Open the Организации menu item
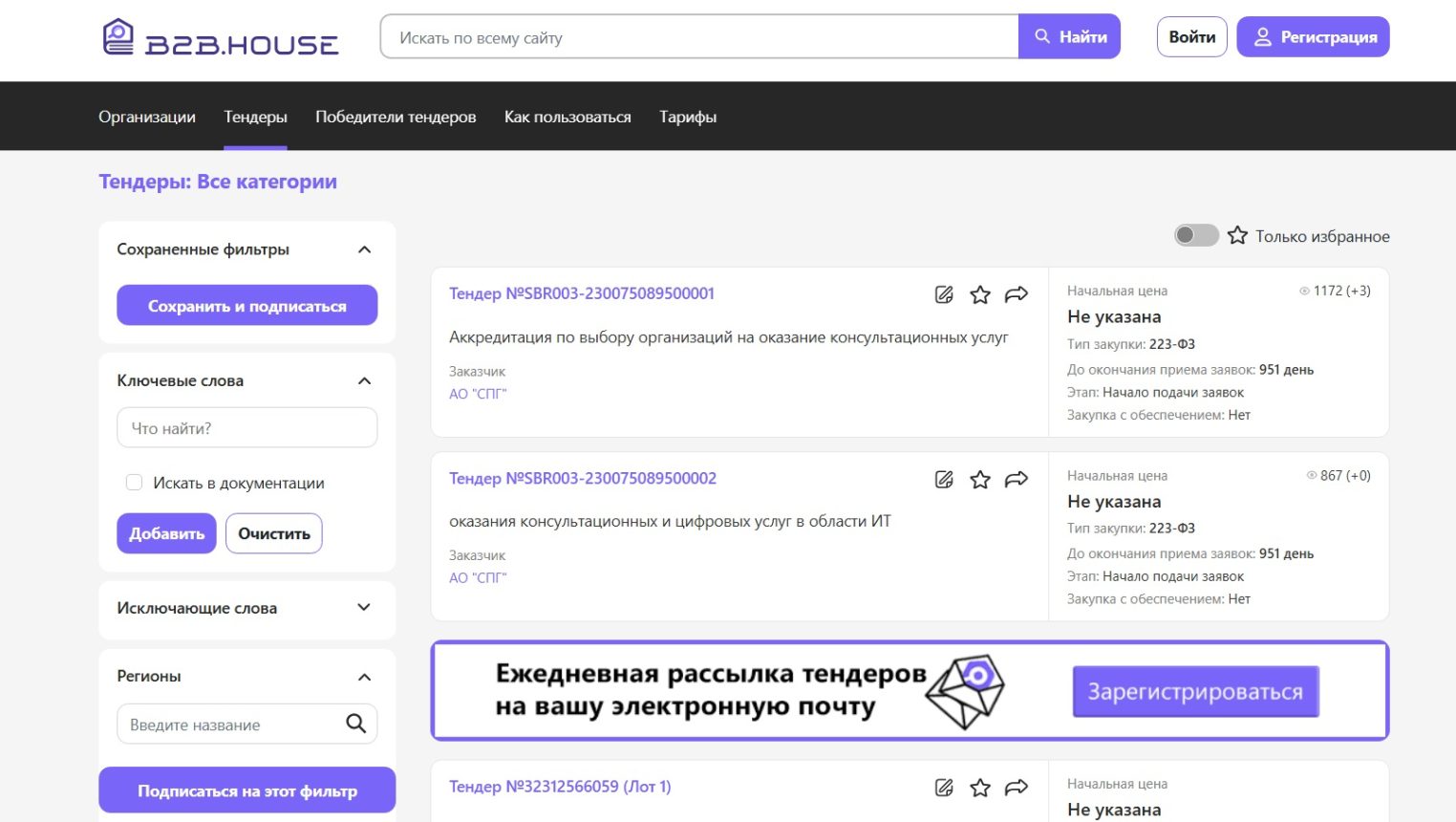 (x=147, y=117)
